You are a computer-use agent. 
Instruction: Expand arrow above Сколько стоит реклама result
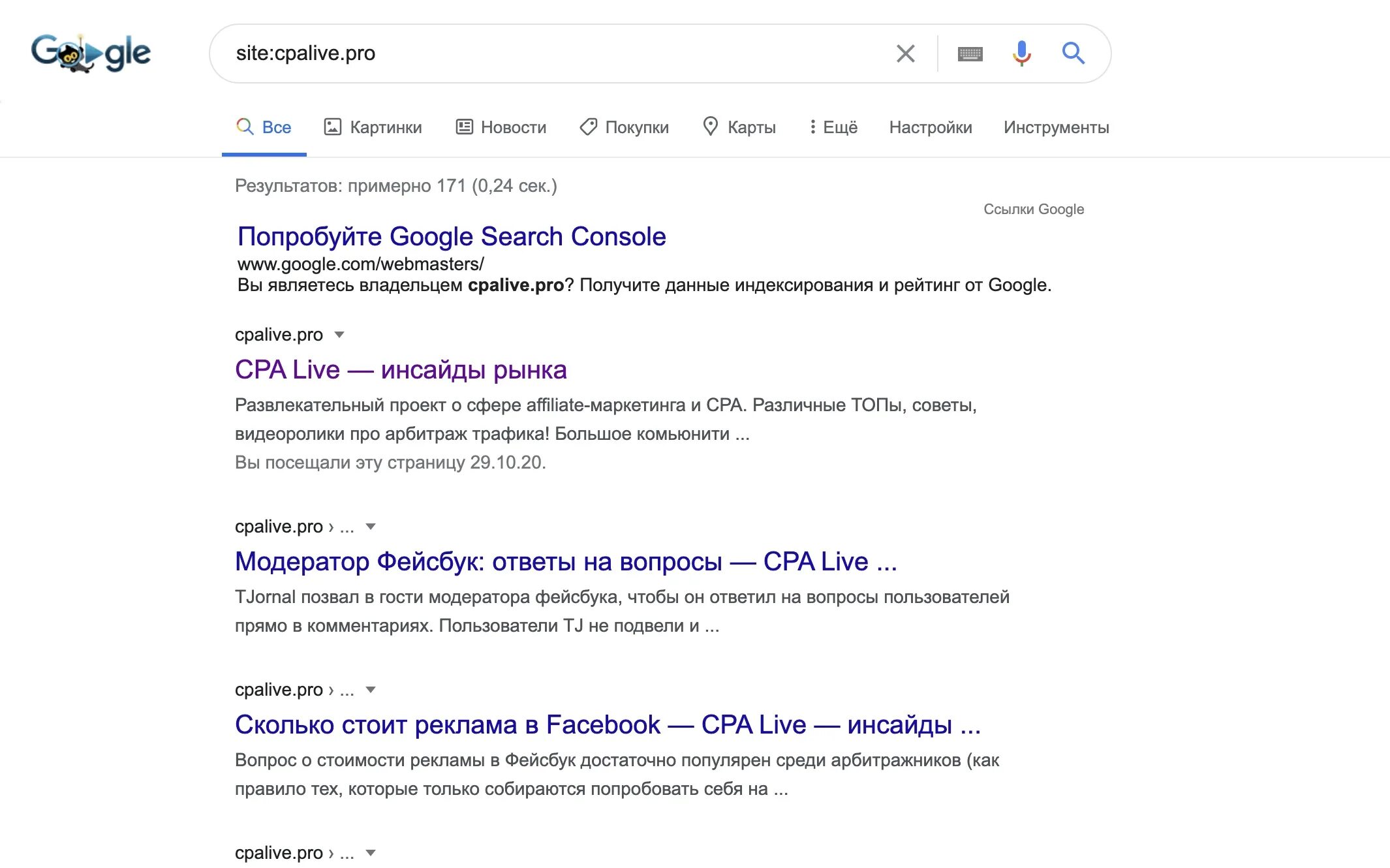[371, 690]
